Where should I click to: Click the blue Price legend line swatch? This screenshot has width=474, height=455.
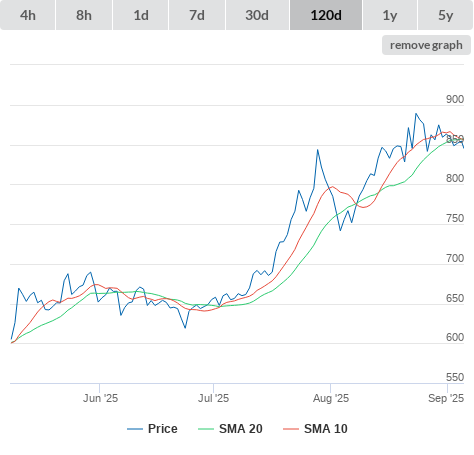click(x=135, y=429)
